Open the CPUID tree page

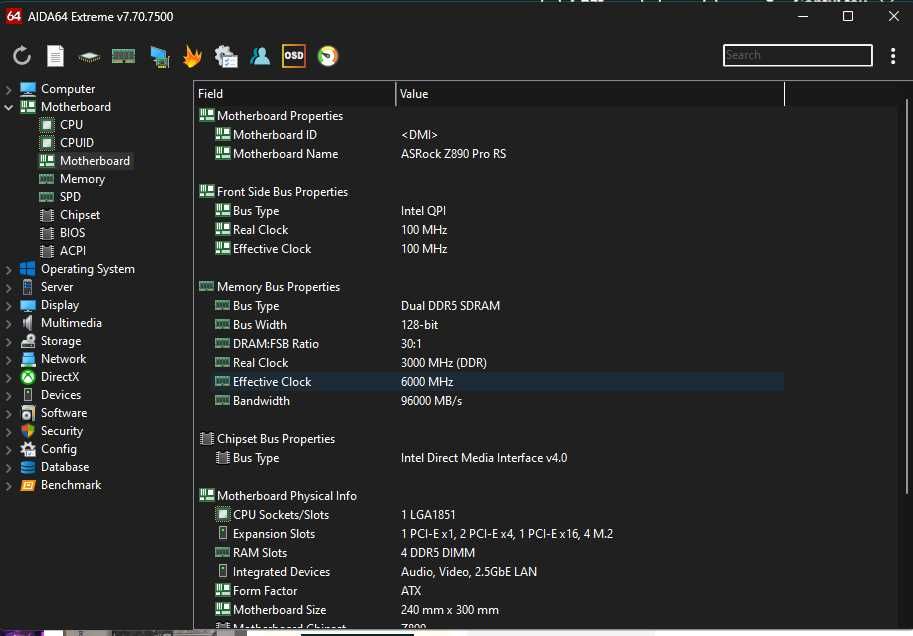[x=76, y=143]
